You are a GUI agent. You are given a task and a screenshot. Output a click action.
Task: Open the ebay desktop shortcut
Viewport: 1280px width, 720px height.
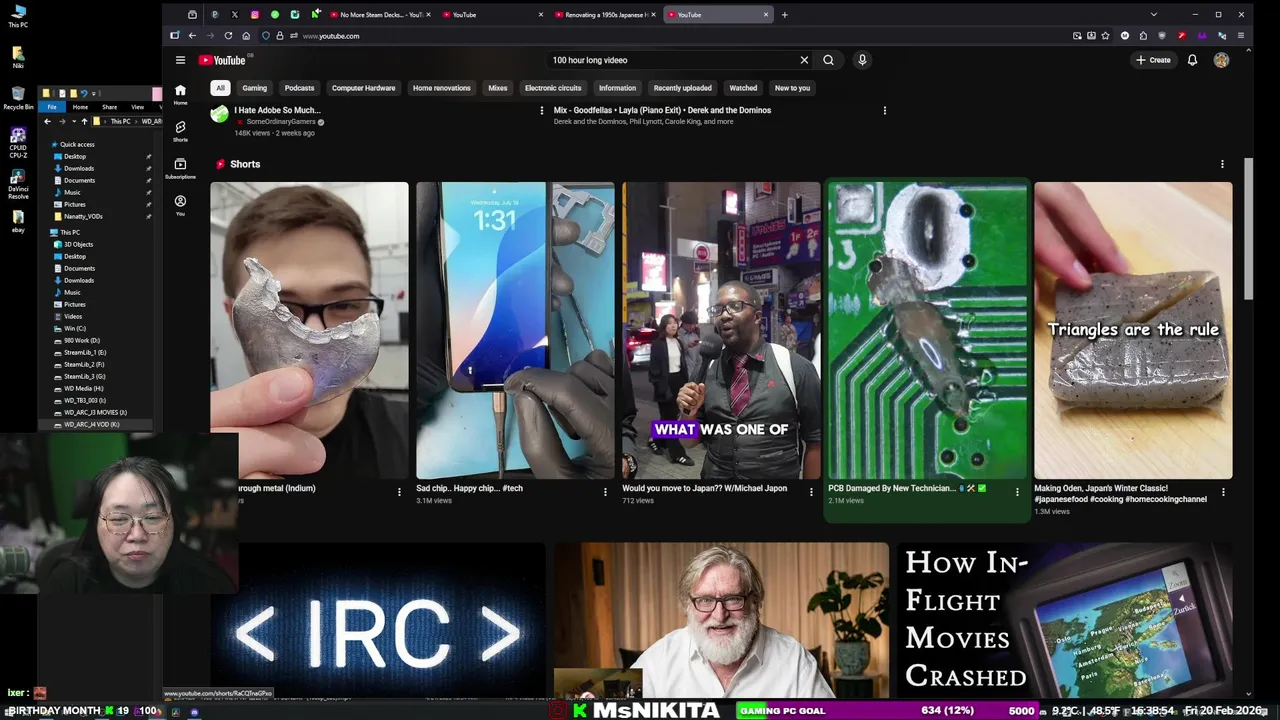(x=18, y=222)
